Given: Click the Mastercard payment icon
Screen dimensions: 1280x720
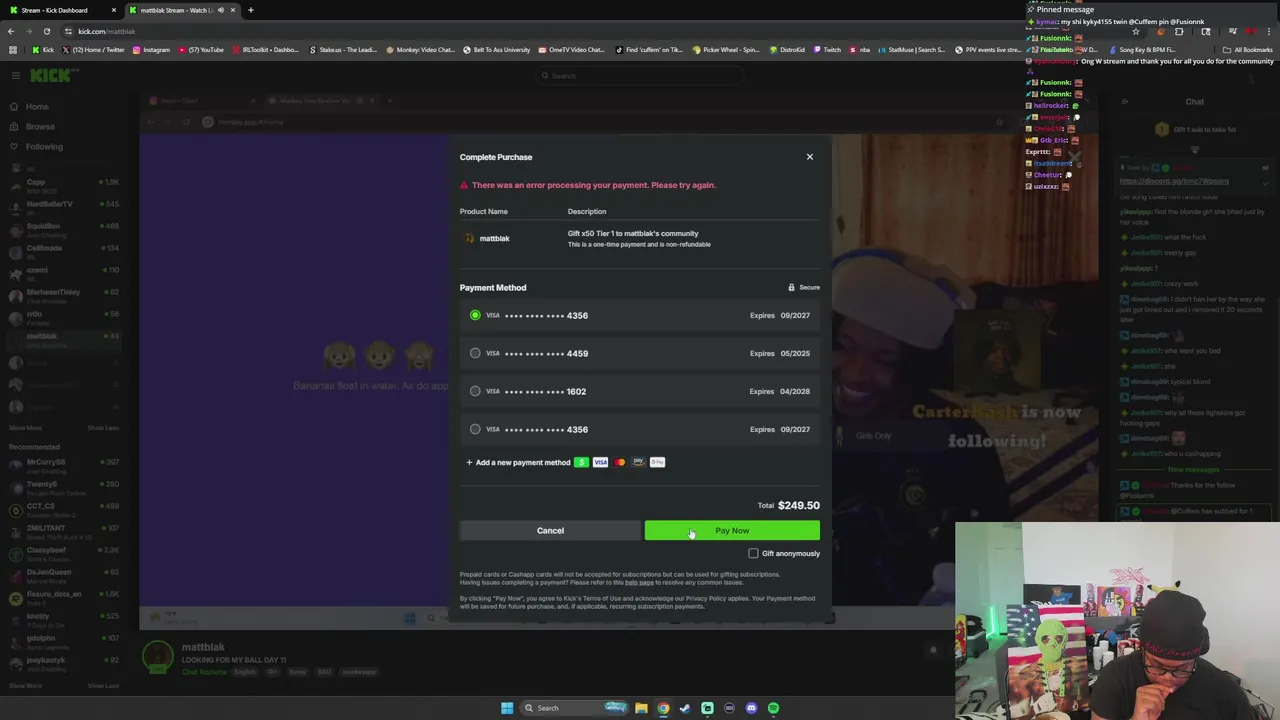Looking at the screenshot, I should (x=619, y=462).
